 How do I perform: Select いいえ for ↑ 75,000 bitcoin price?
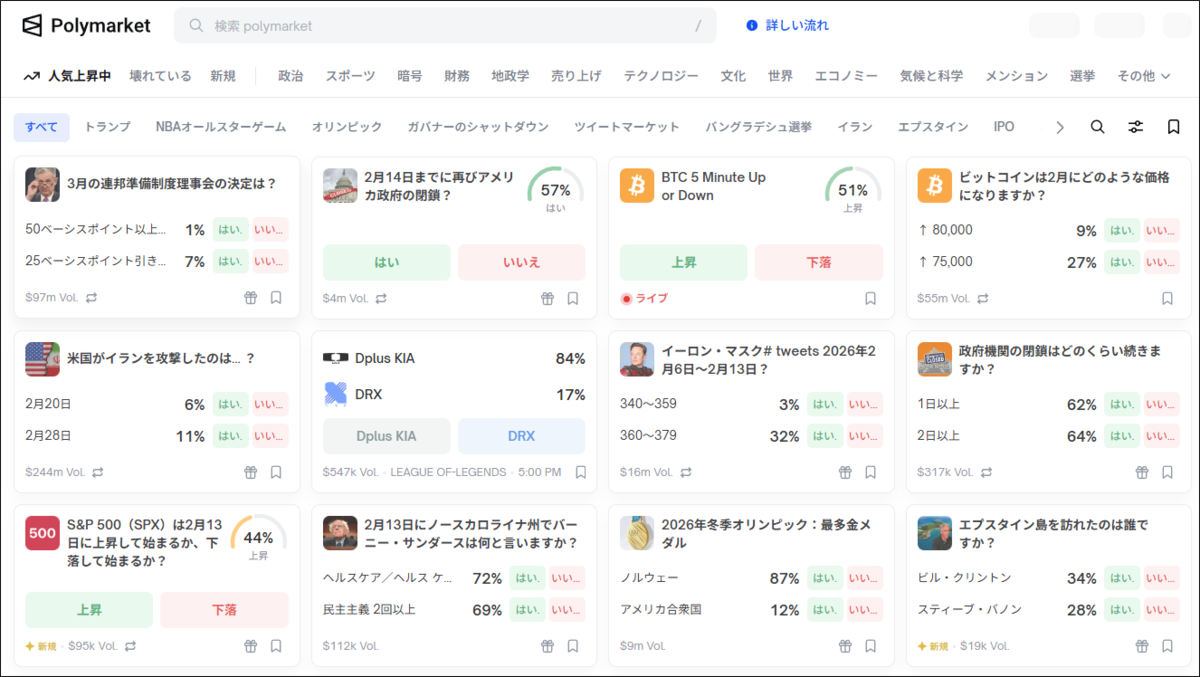coord(1161,262)
